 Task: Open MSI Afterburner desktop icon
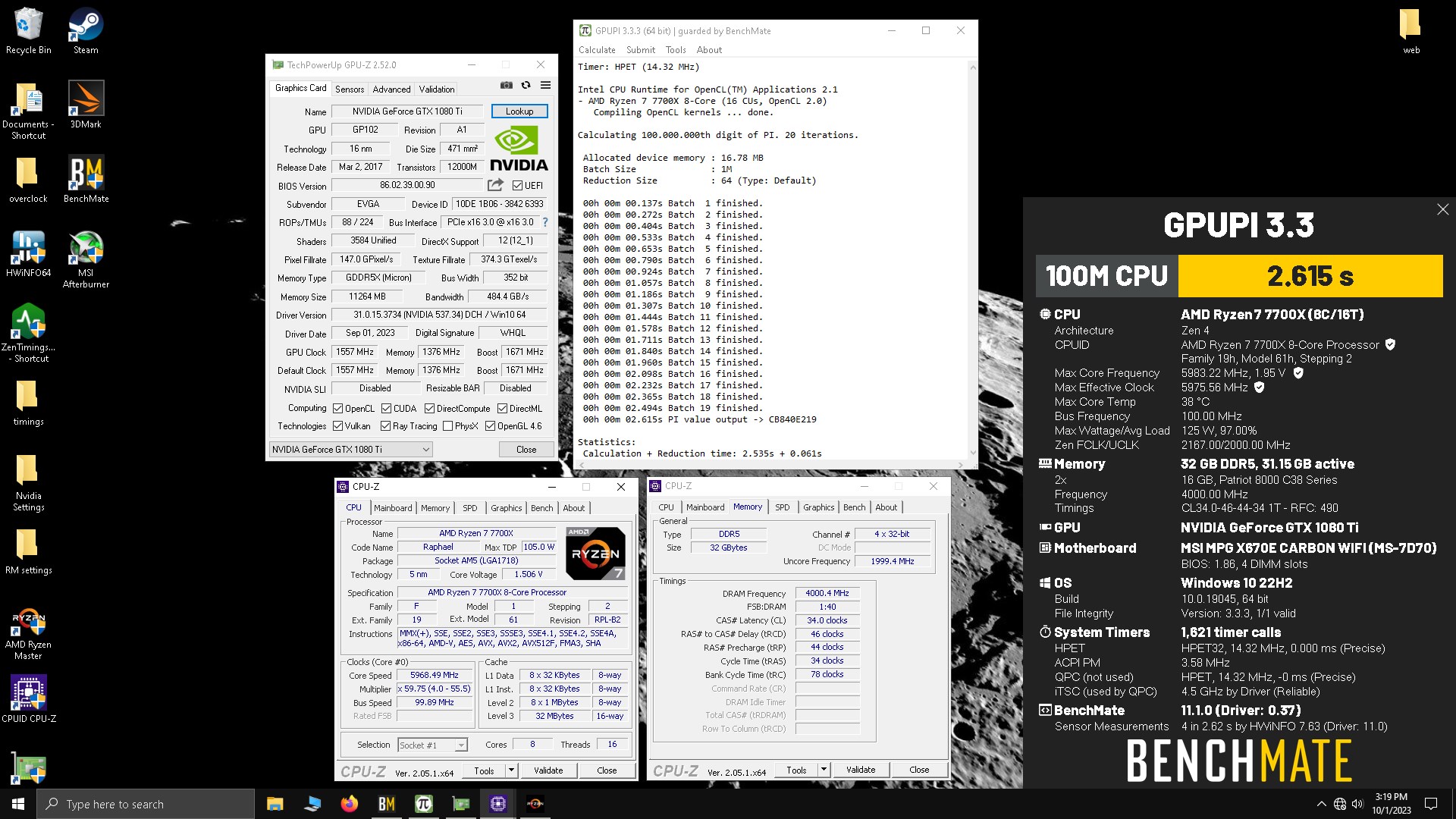pos(86,259)
